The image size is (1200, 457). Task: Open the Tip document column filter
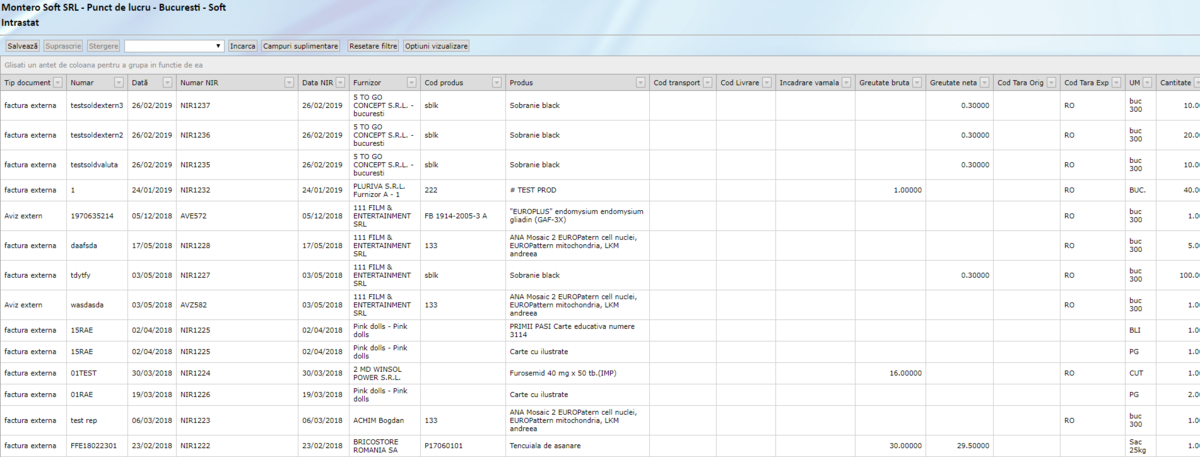tap(57, 82)
